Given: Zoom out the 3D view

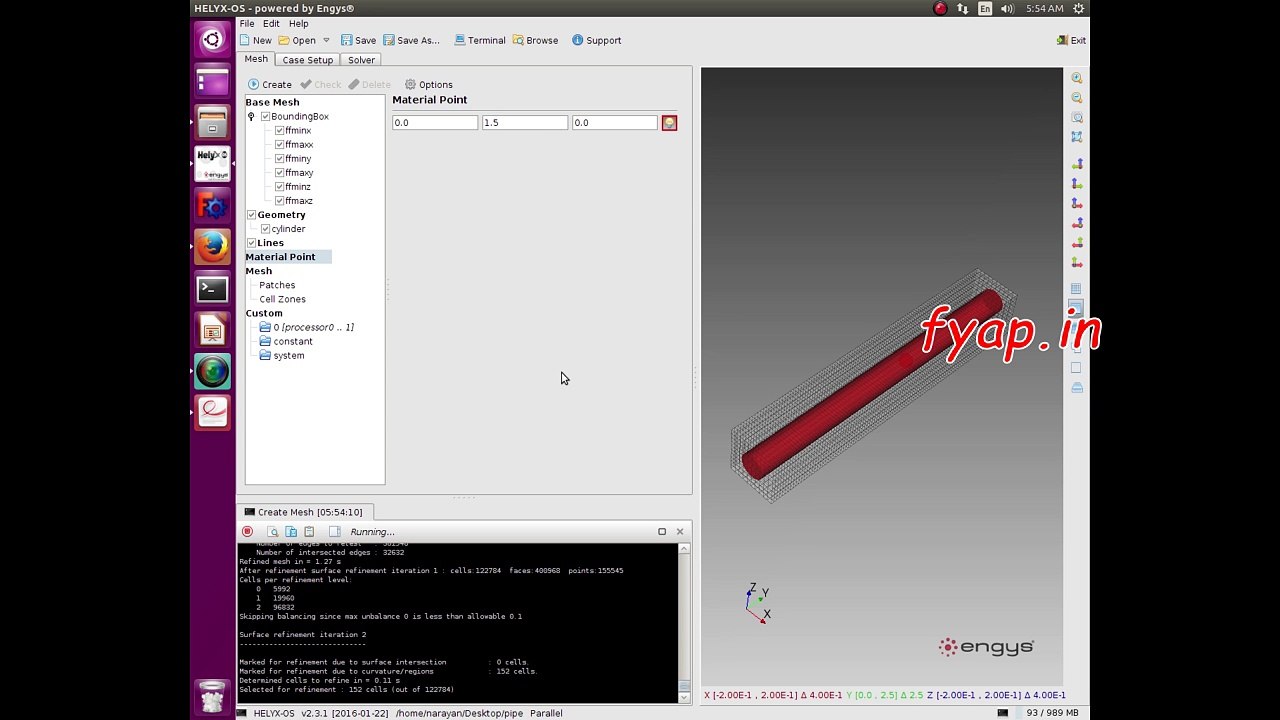Looking at the screenshot, I should click(1077, 98).
